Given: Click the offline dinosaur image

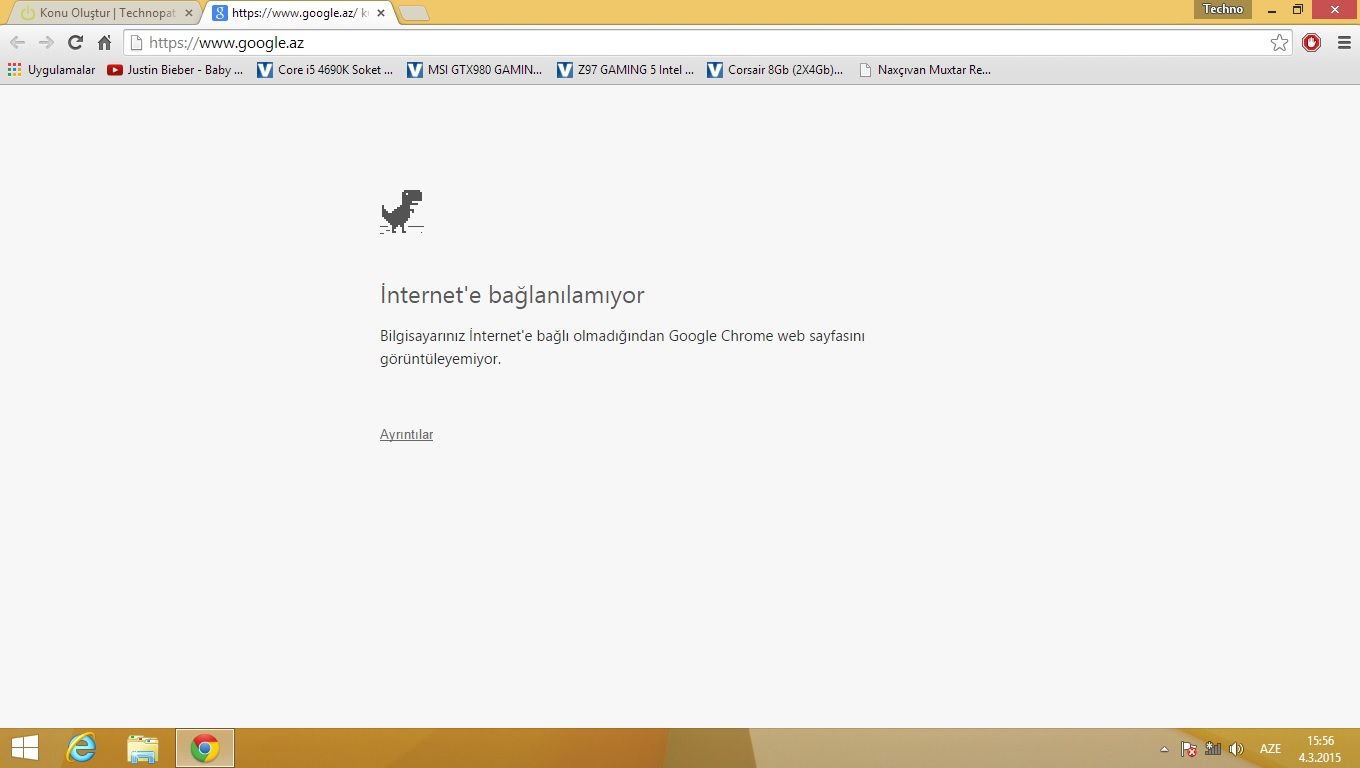Looking at the screenshot, I should coord(402,211).
